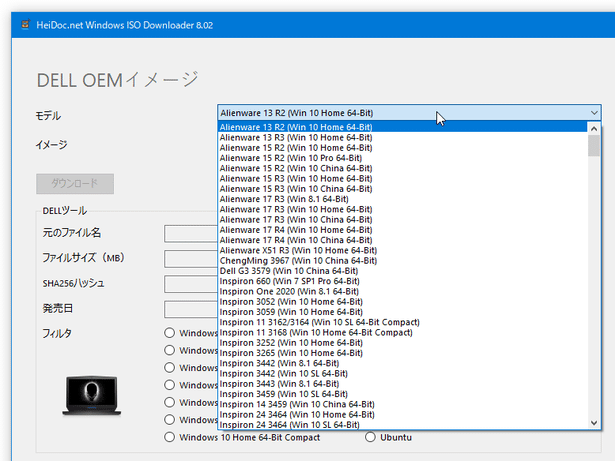
Task: Click the model list scroll-down arrow
Action: (594, 423)
